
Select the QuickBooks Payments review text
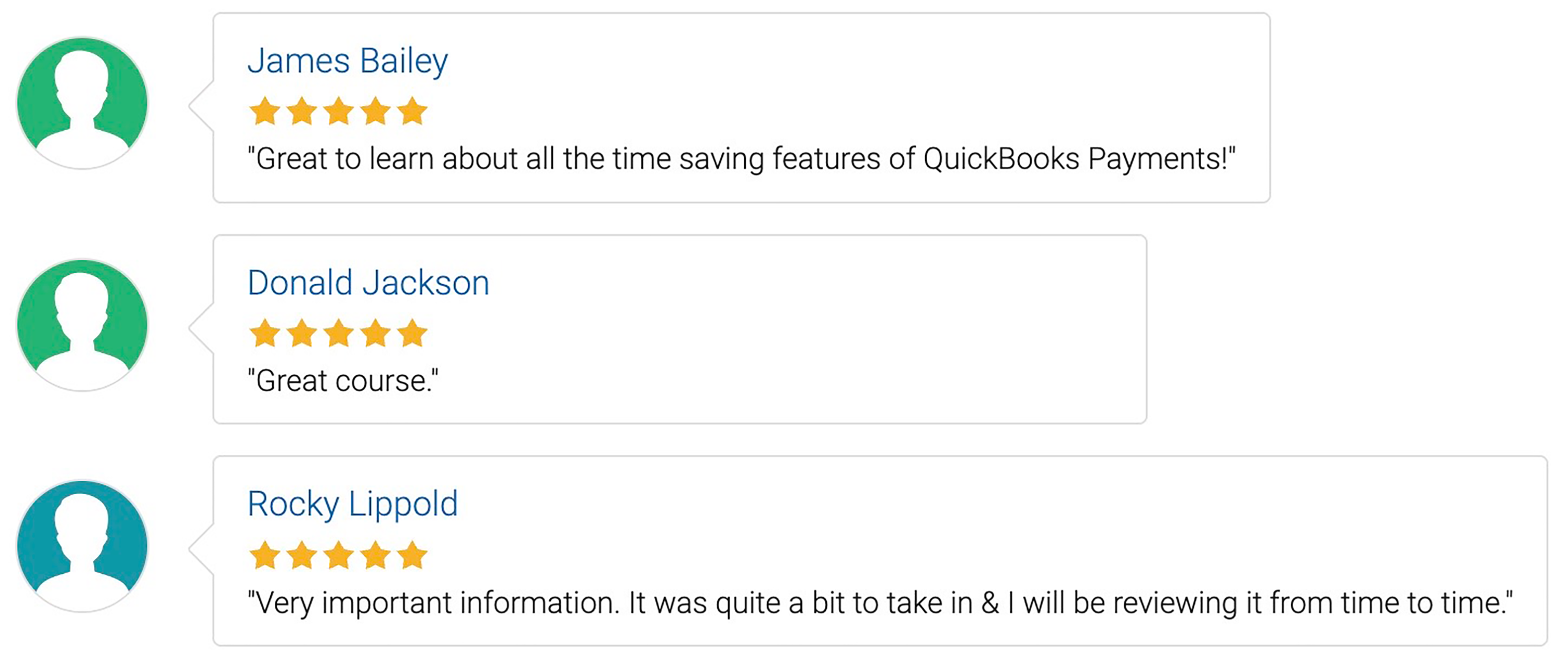pyautogui.click(x=741, y=159)
